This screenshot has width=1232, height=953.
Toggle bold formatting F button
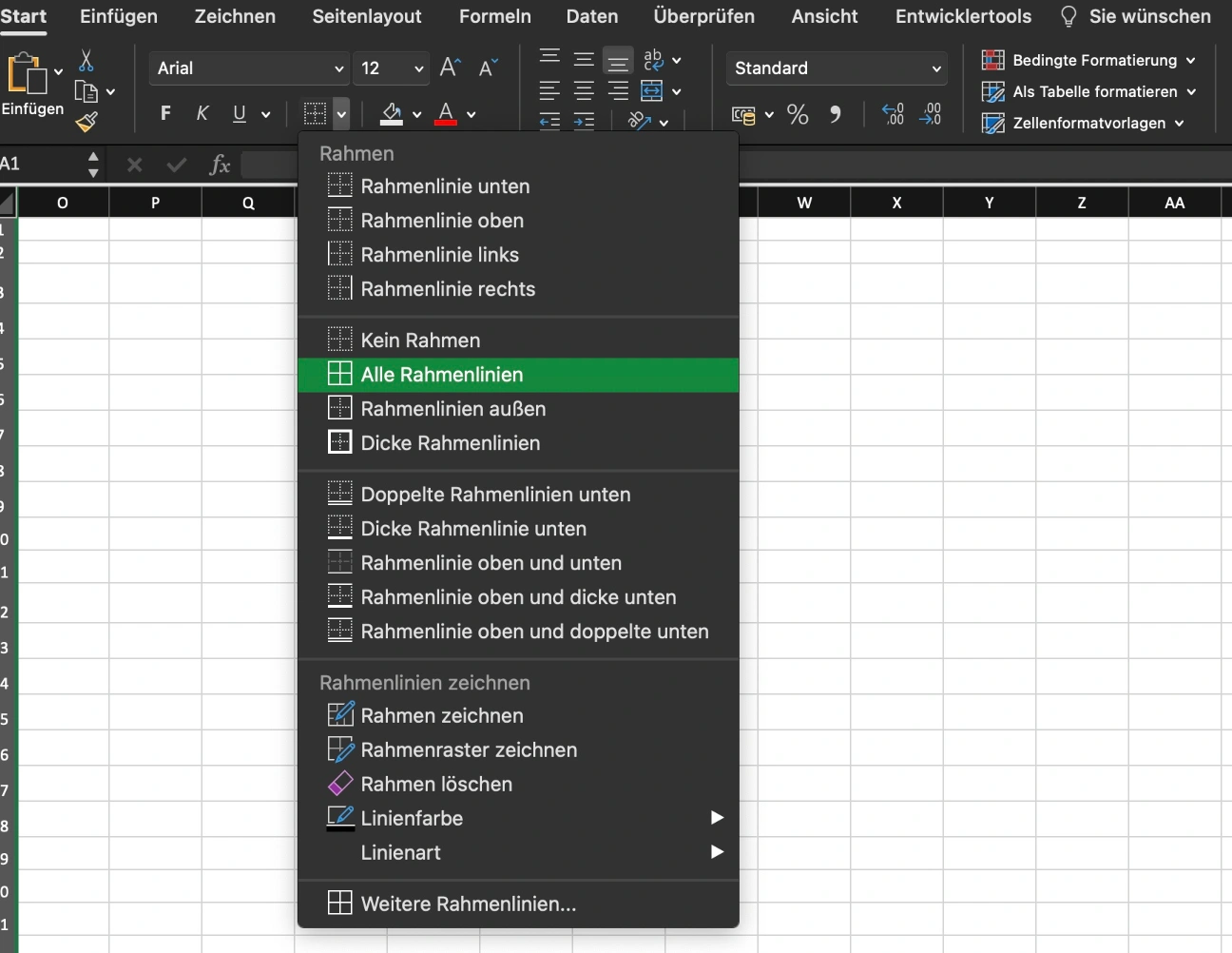[x=165, y=114]
